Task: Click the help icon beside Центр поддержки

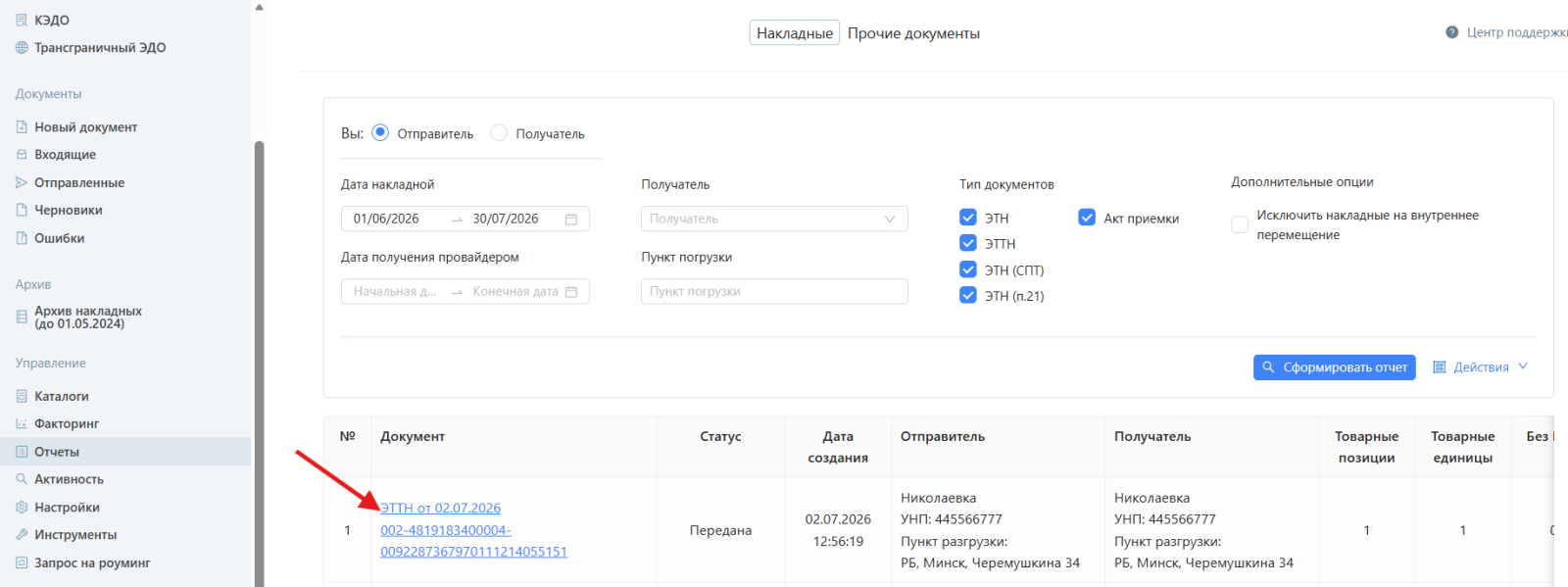Action: pos(1452,32)
